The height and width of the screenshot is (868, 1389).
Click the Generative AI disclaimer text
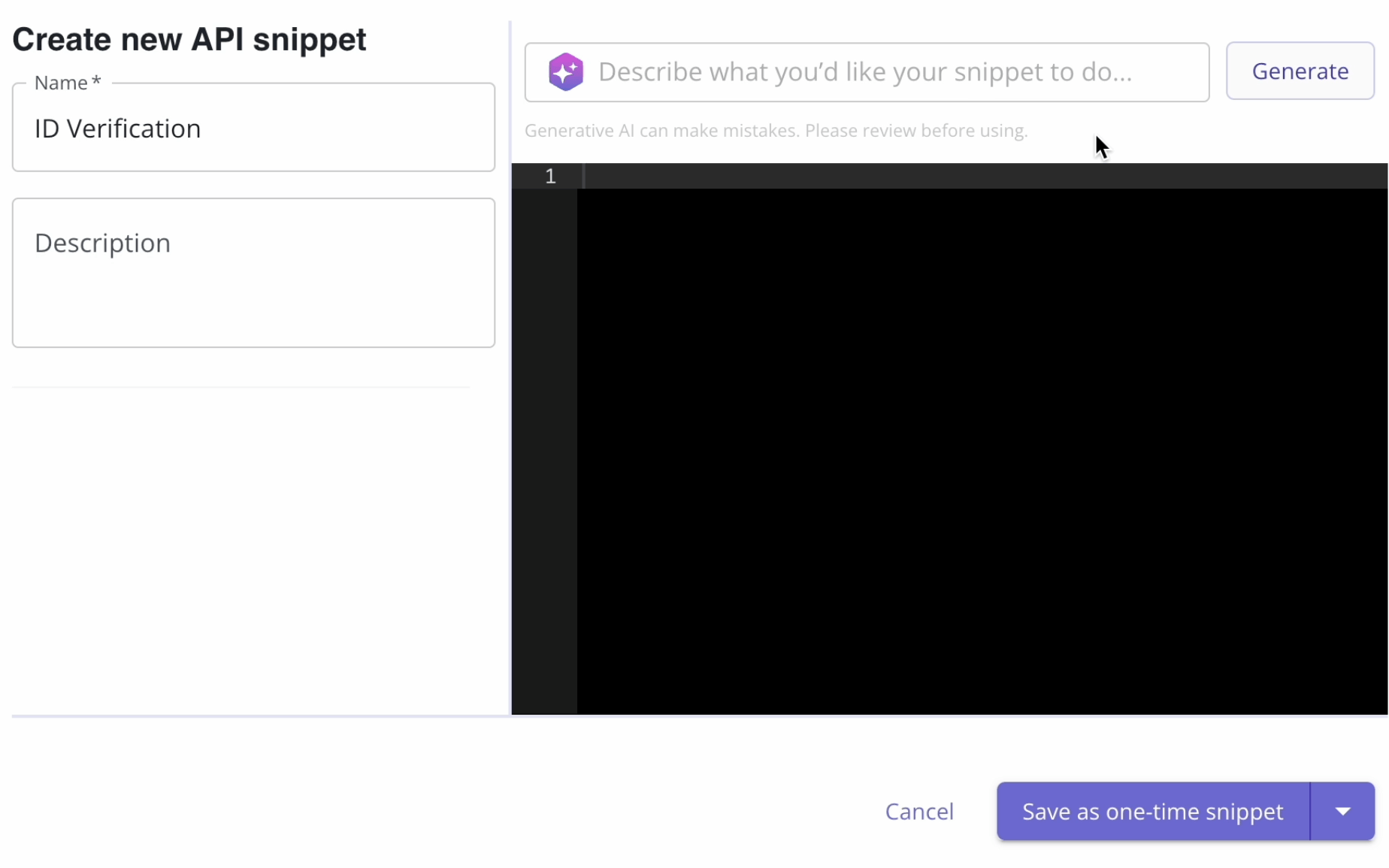(776, 130)
